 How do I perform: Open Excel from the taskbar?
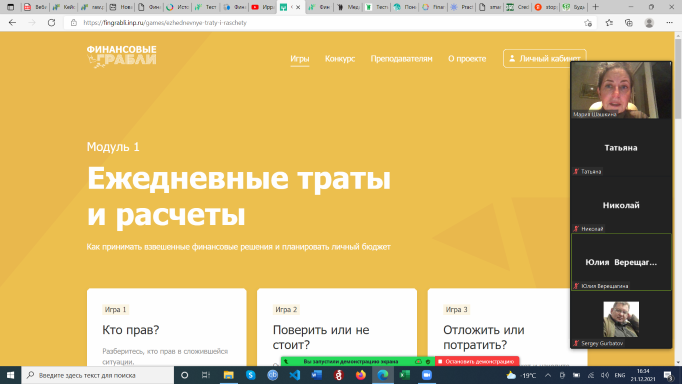coord(405,375)
